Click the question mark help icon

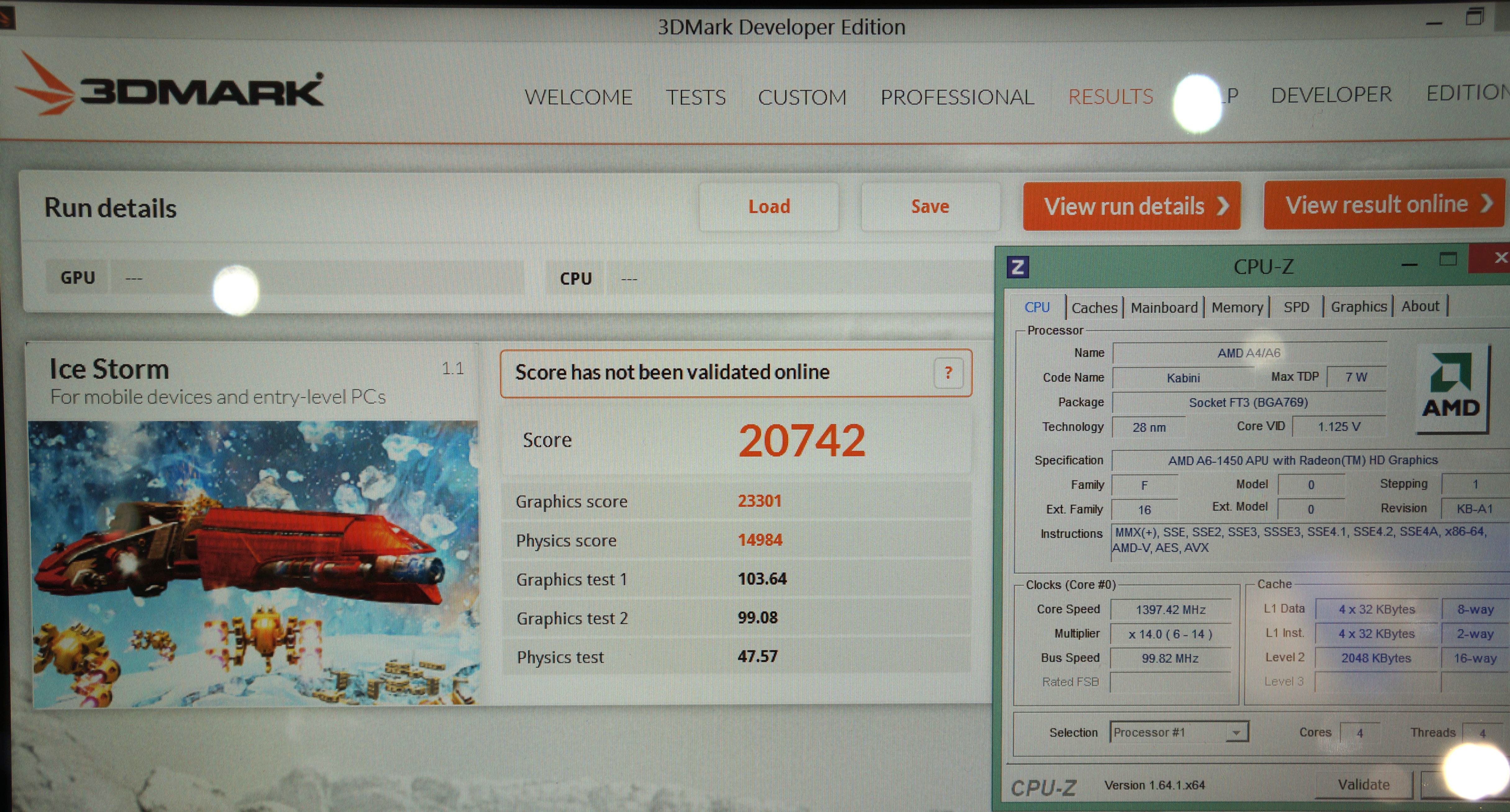click(948, 373)
